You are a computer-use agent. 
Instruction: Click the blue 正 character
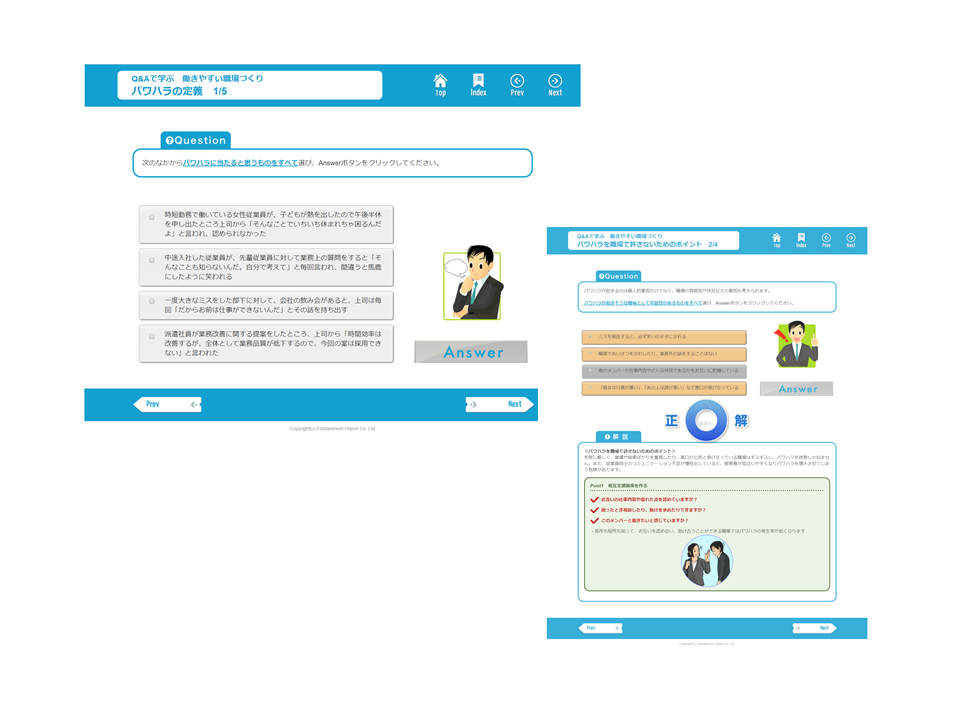coord(672,421)
